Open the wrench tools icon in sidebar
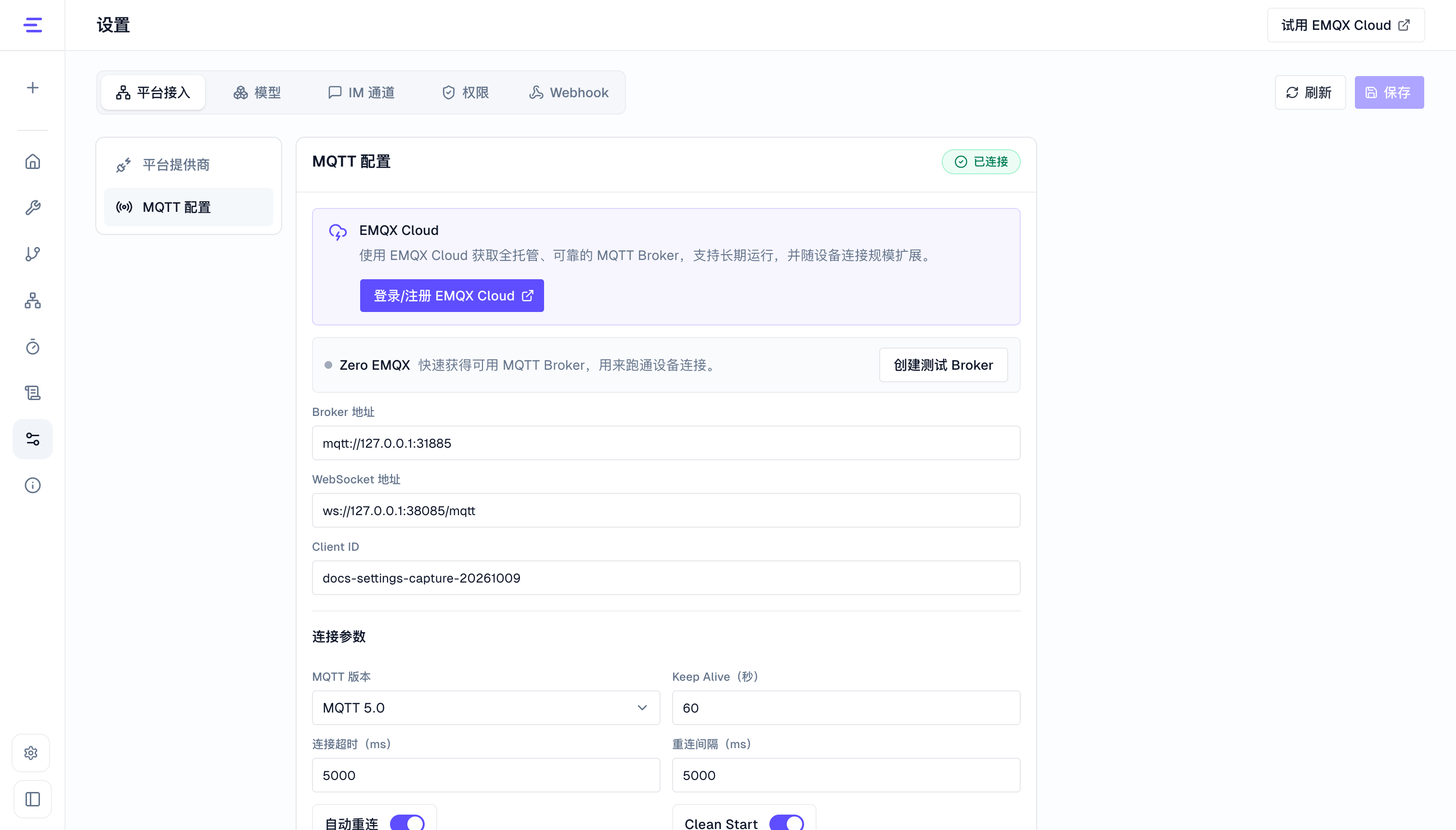1456x830 pixels. [32, 207]
